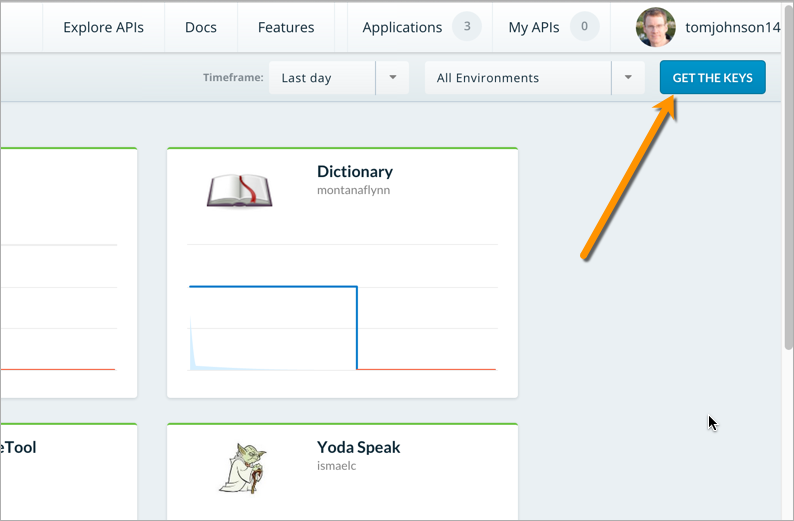Click the Yoda Speak character icon
The image size is (794, 521).
click(243, 467)
